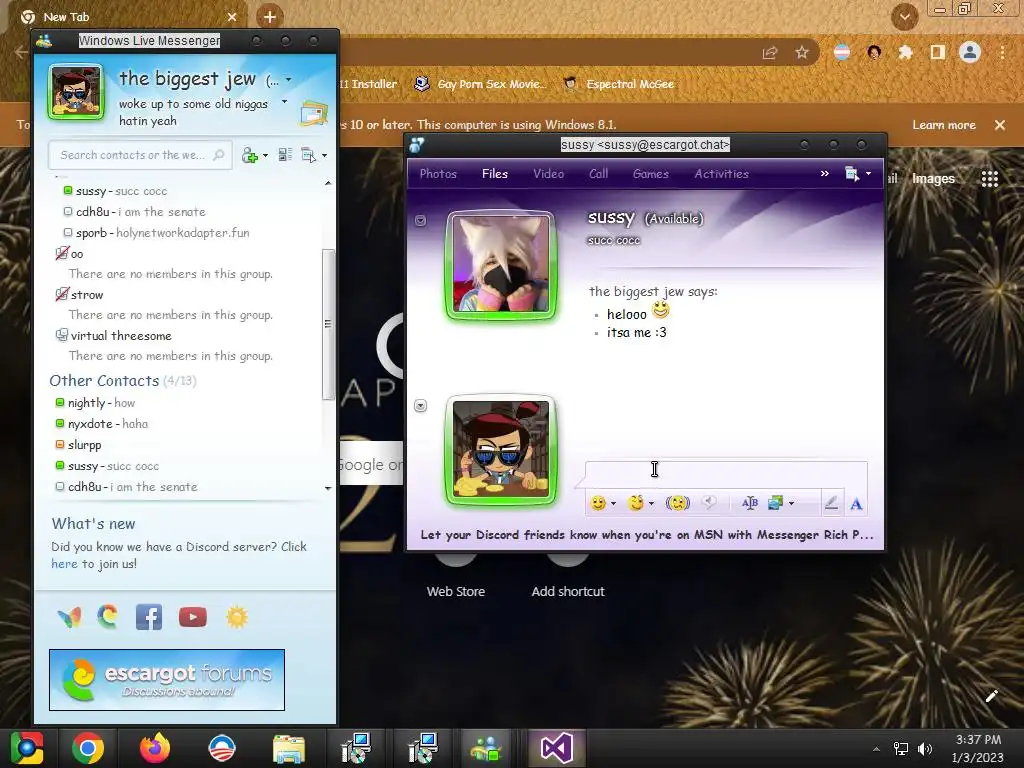Open the Files tab in chat window
This screenshot has height=768, width=1024.
pos(495,174)
